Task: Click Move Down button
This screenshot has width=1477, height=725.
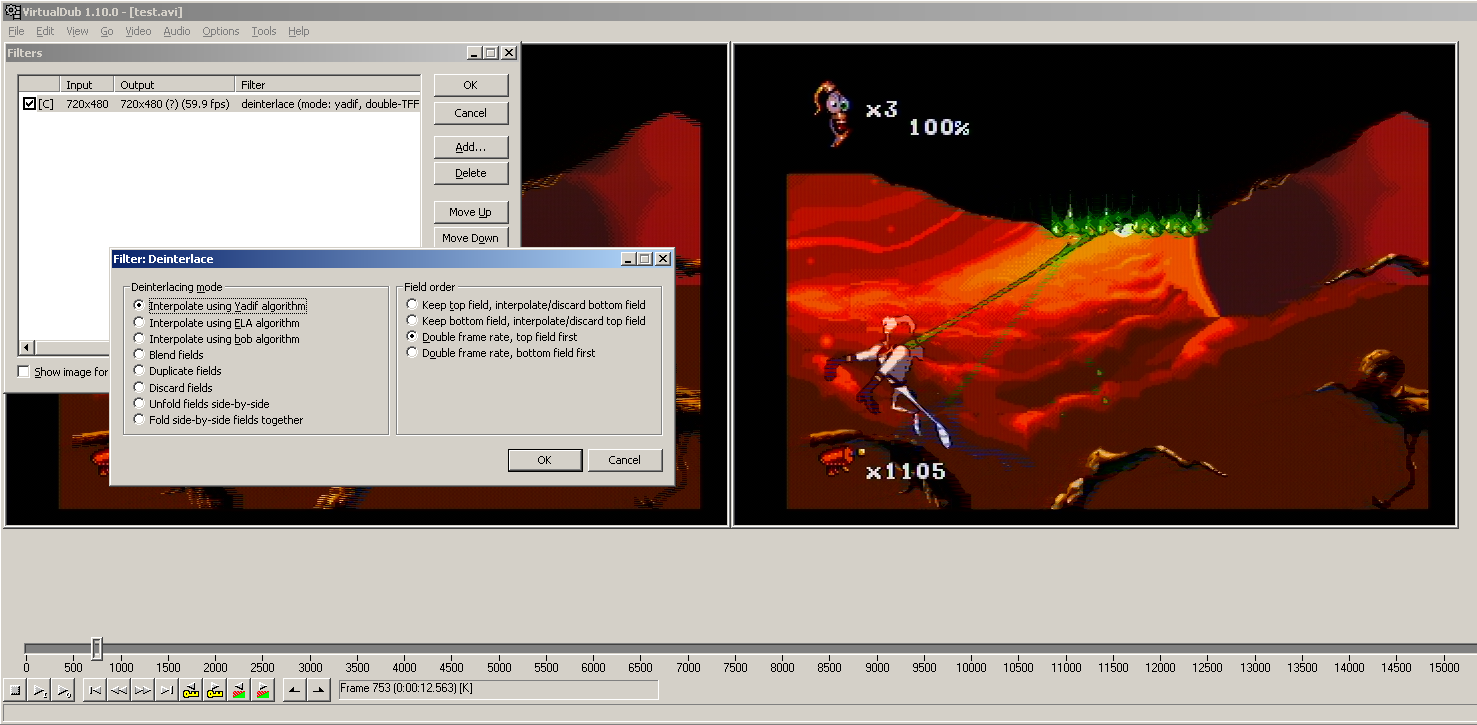Action: [471, 238]
